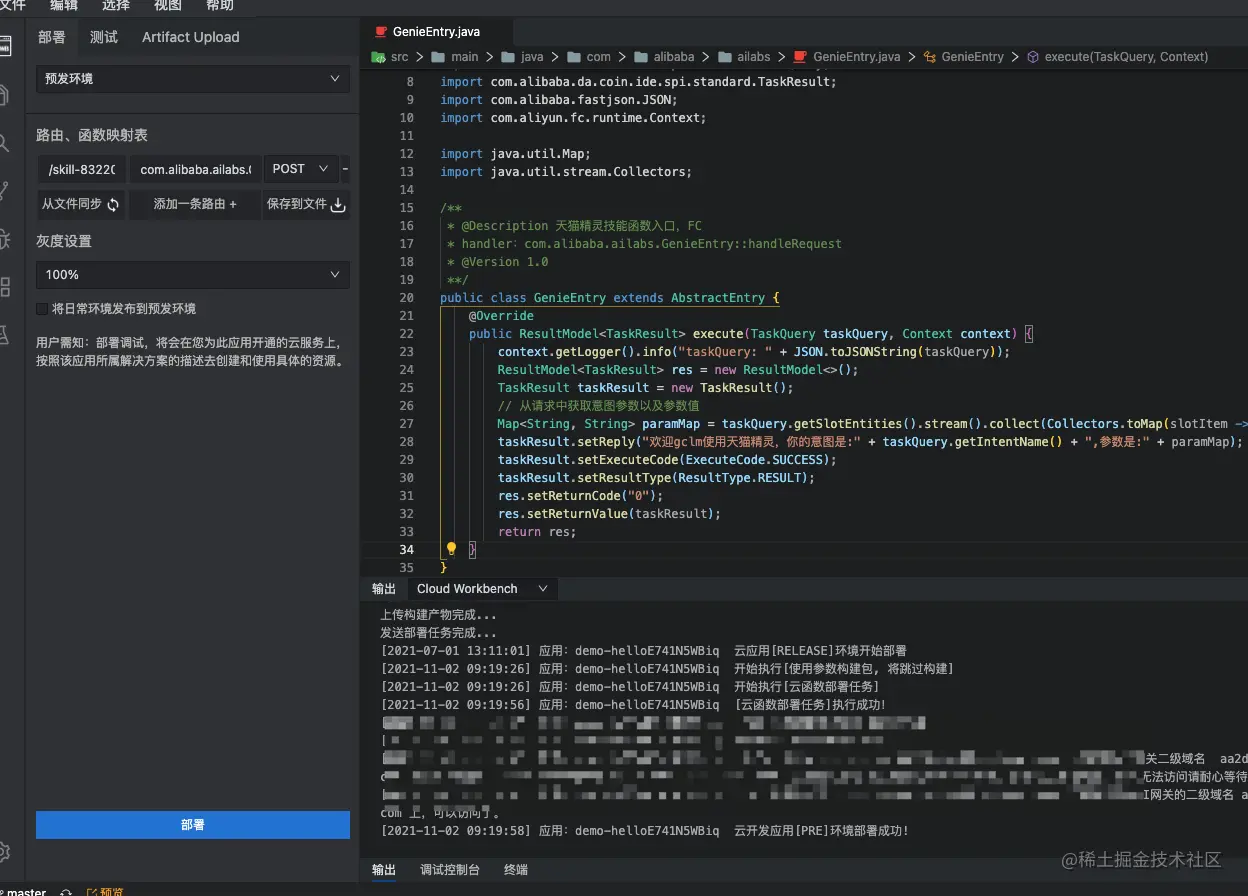Viewport: 1248px width, 896px height.
Task: Open the 选择 menu
Action: click(116, 6)
